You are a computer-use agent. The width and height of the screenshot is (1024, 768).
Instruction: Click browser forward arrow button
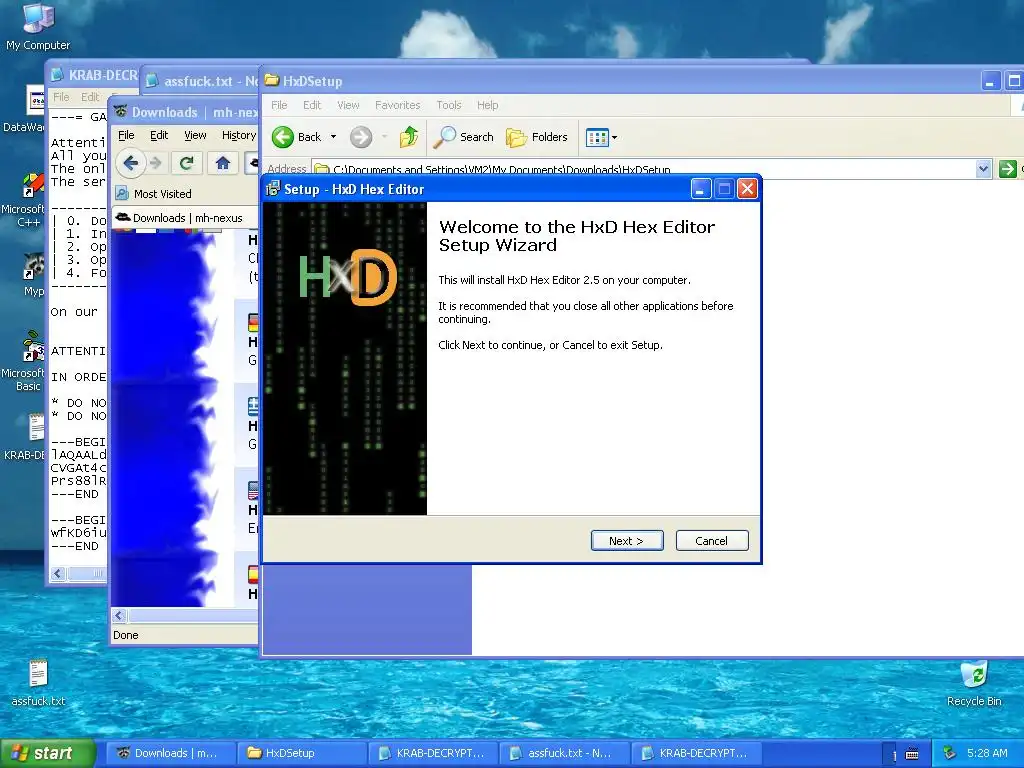pyautogui.click(x=155, y=163)
